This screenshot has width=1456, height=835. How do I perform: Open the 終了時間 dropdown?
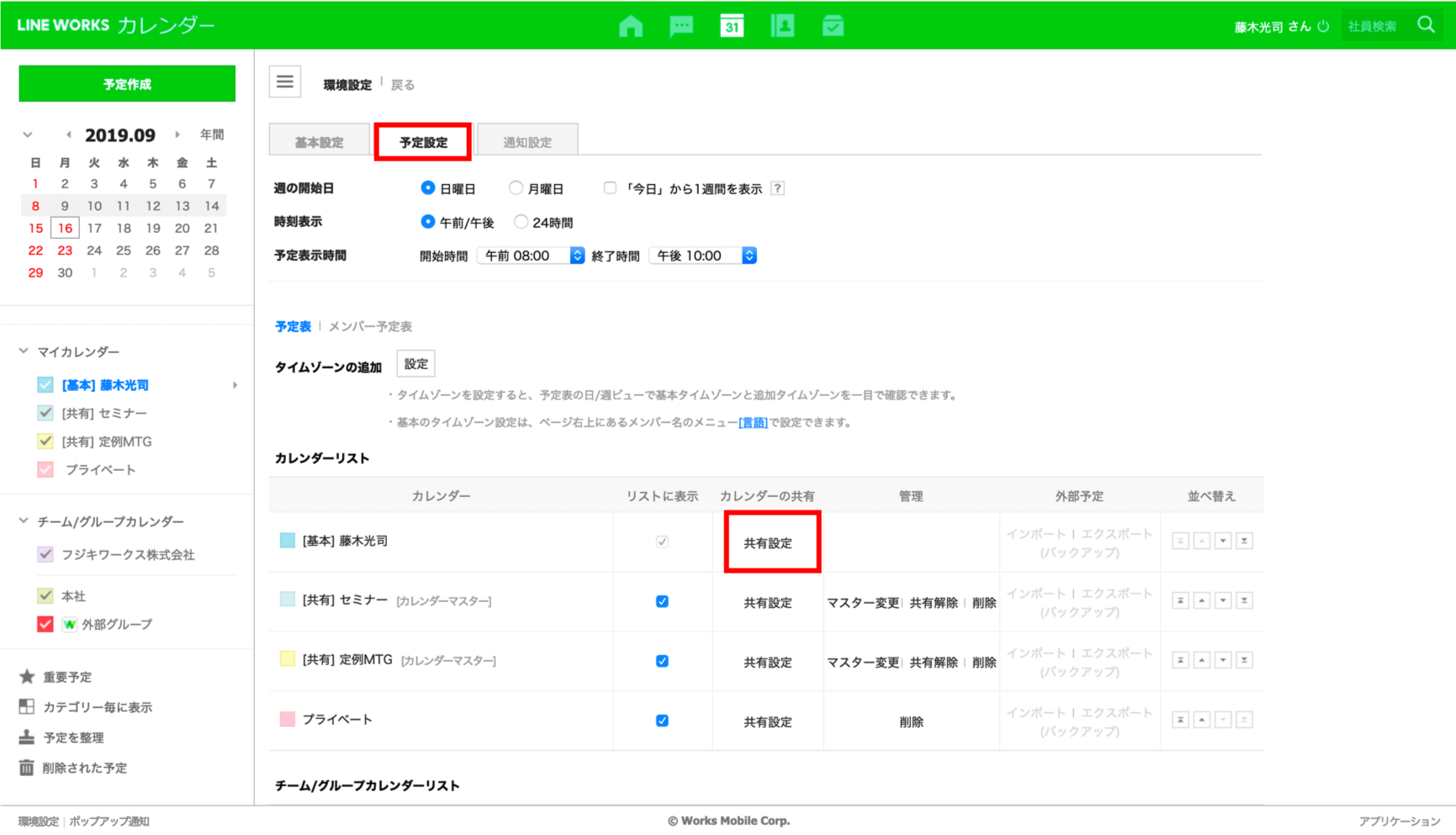pos(703,256)
